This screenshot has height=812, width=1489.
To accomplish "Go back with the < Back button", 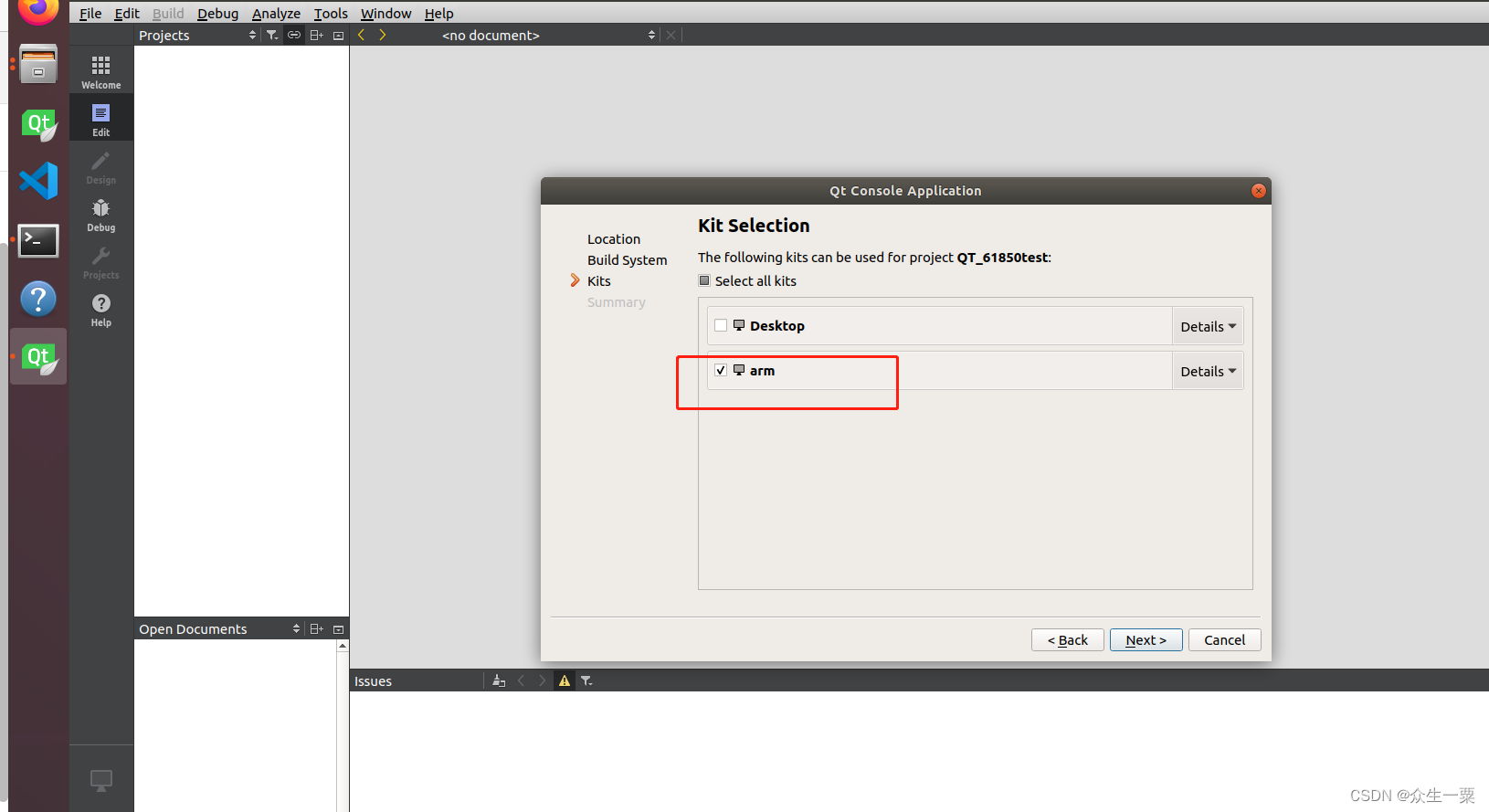I will (1068, 639).
